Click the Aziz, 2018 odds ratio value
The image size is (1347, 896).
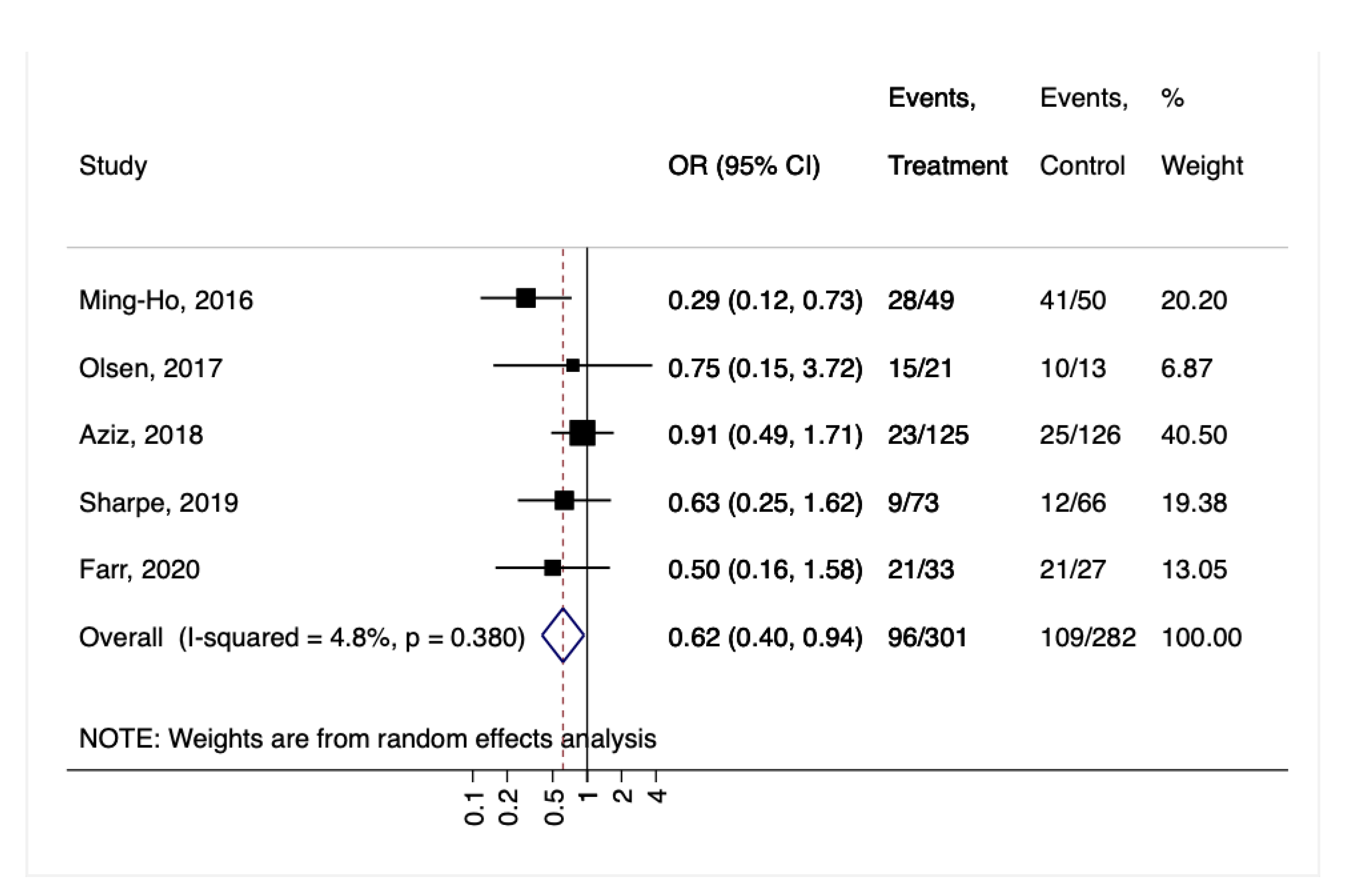[x=765, y=435]
